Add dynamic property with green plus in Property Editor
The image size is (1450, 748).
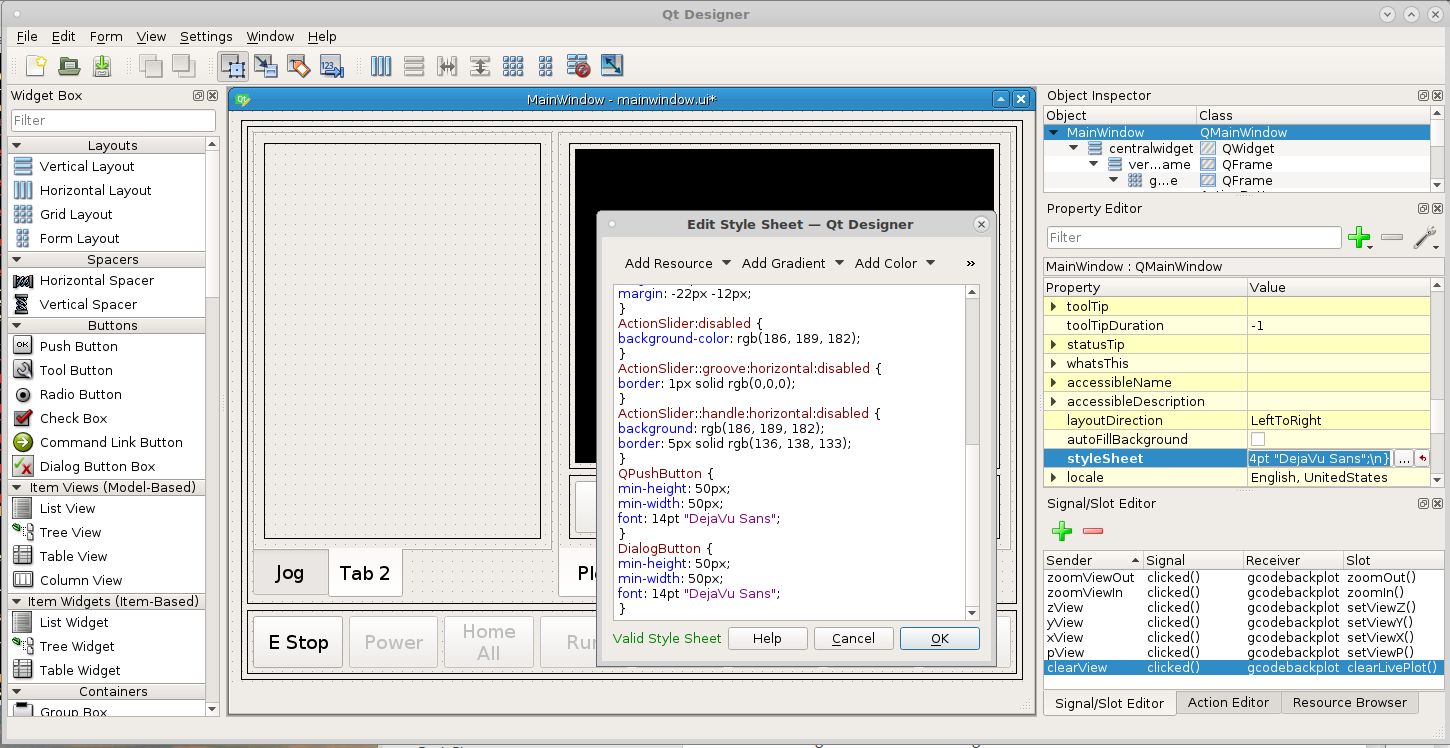point(1360,237)
